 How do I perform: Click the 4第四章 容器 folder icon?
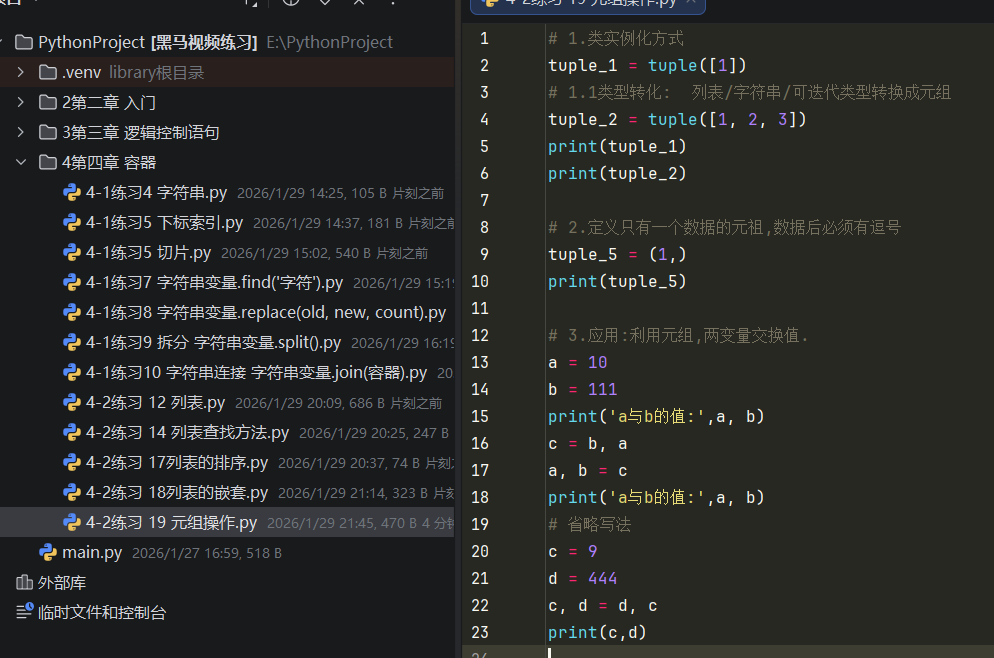pos(48,162)
